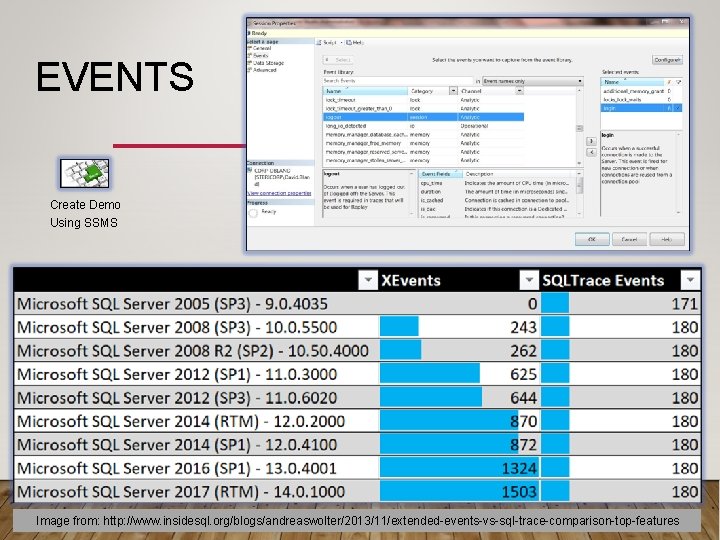Image resolution: width=720 pixels, height=540 pixels.
Task: Select the Data Storage page
Action: pyautogui.click(x=268, y=63)
